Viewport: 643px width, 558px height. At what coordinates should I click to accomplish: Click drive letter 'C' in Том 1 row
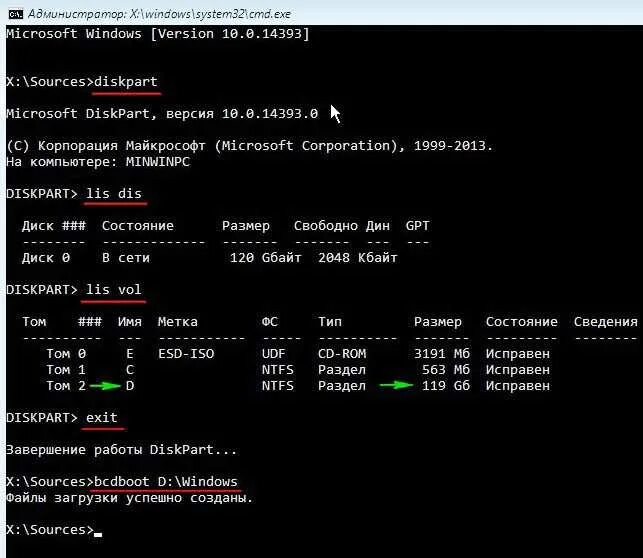[130, 370]
